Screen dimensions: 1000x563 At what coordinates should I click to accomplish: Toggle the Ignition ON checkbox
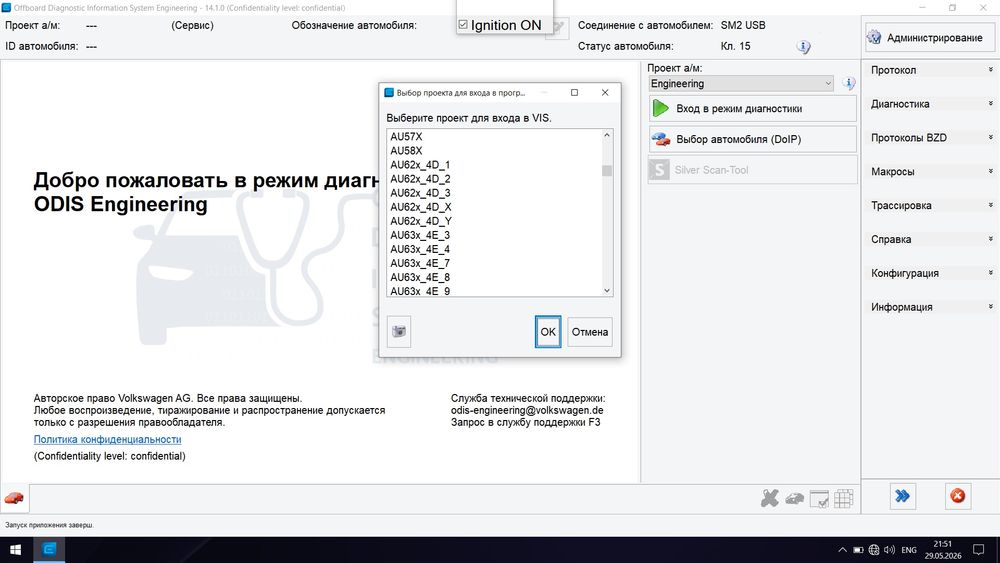463,25
